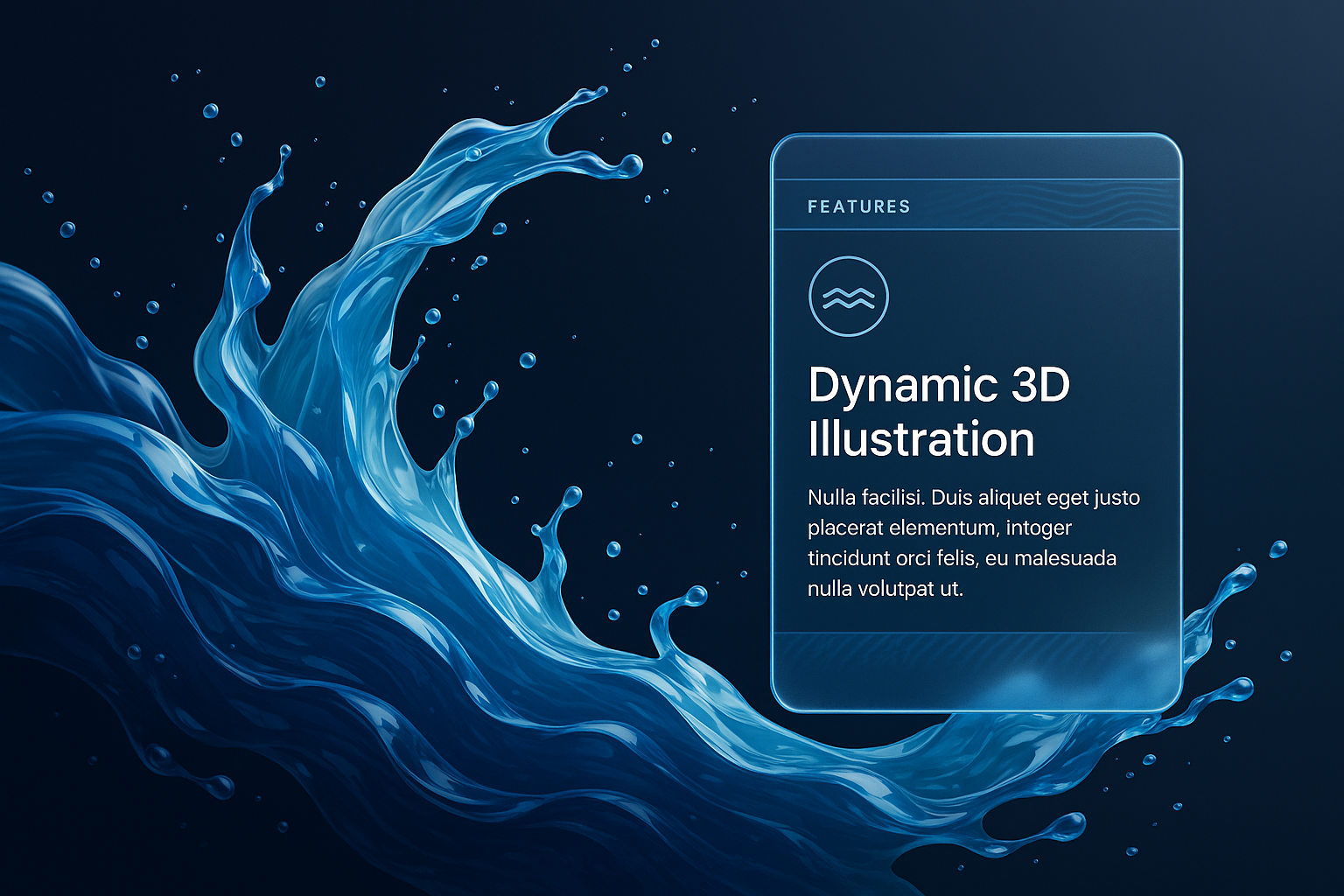Screen dimensions: 1344x896
Task: Select the FEATURES label in card header
Action: pyautogui.click(x=858, y=206)
